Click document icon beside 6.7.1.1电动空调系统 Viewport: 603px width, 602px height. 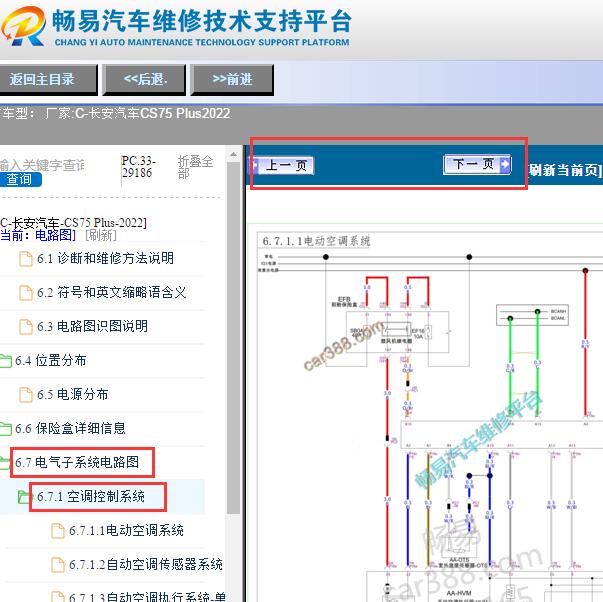point(58,531)
